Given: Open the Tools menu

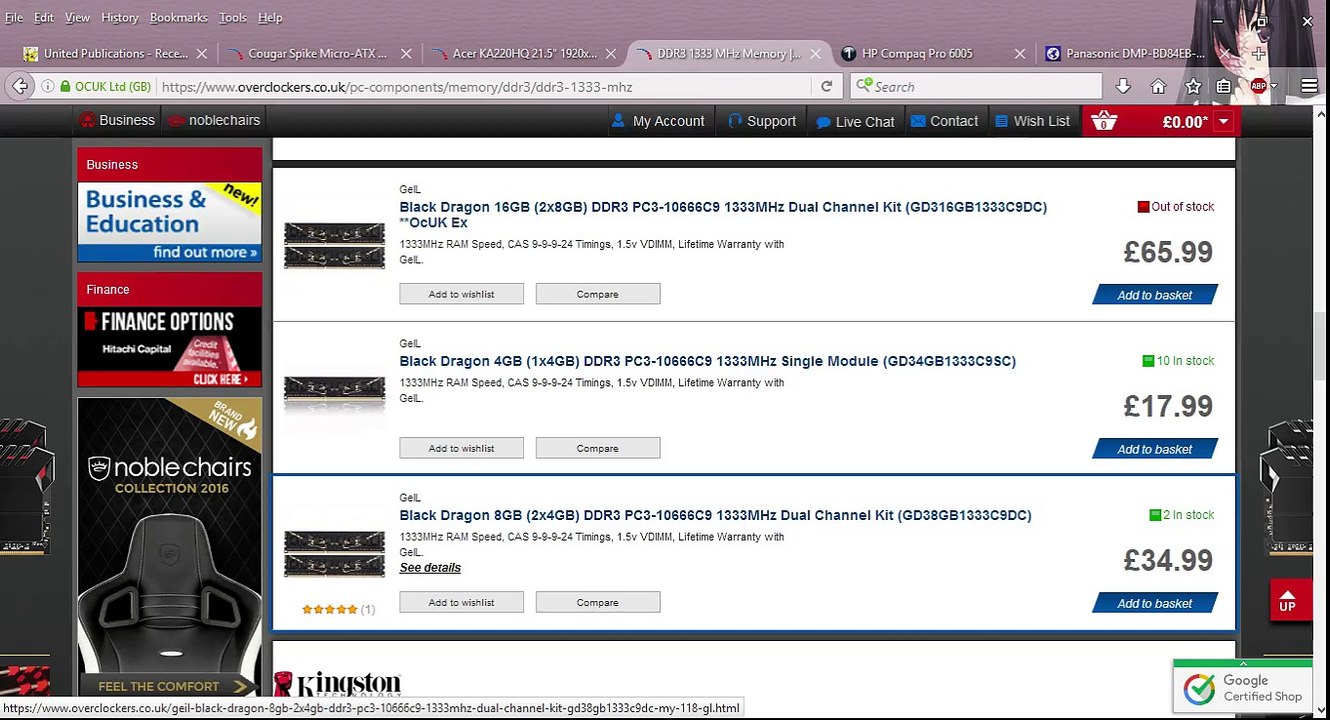Looking at the screenshot, I should [233, 17].
